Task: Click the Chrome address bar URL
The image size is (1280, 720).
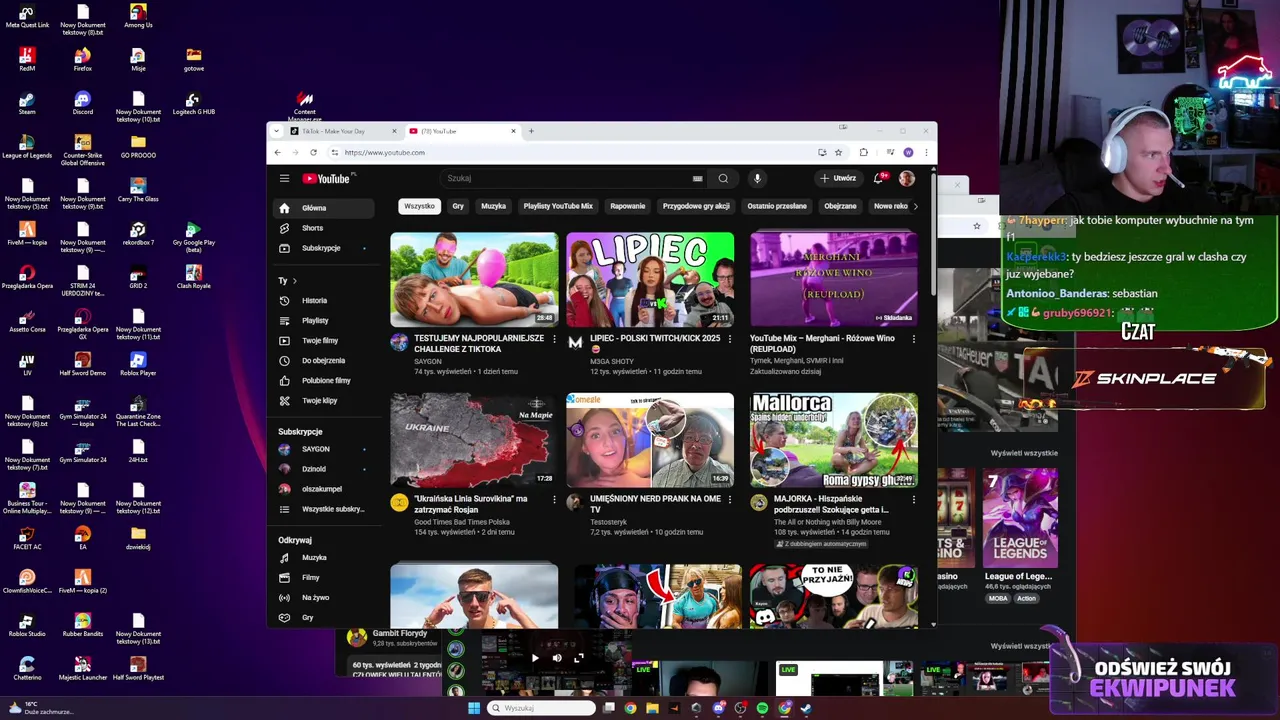Action: point(385,153)
